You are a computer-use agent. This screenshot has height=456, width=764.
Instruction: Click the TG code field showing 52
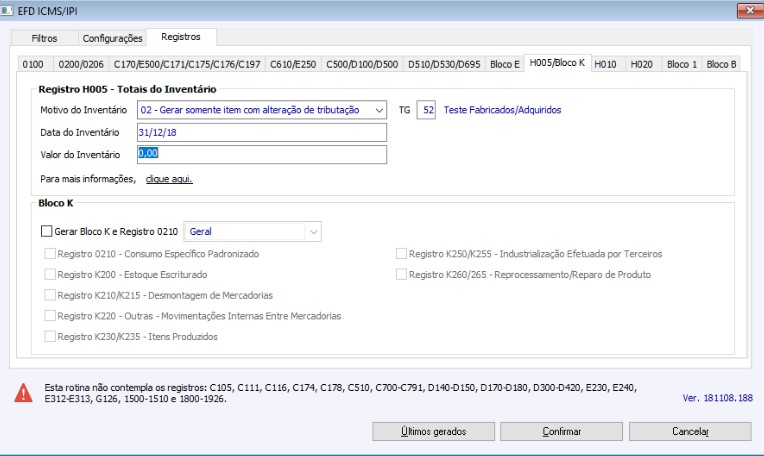point(426,110)
